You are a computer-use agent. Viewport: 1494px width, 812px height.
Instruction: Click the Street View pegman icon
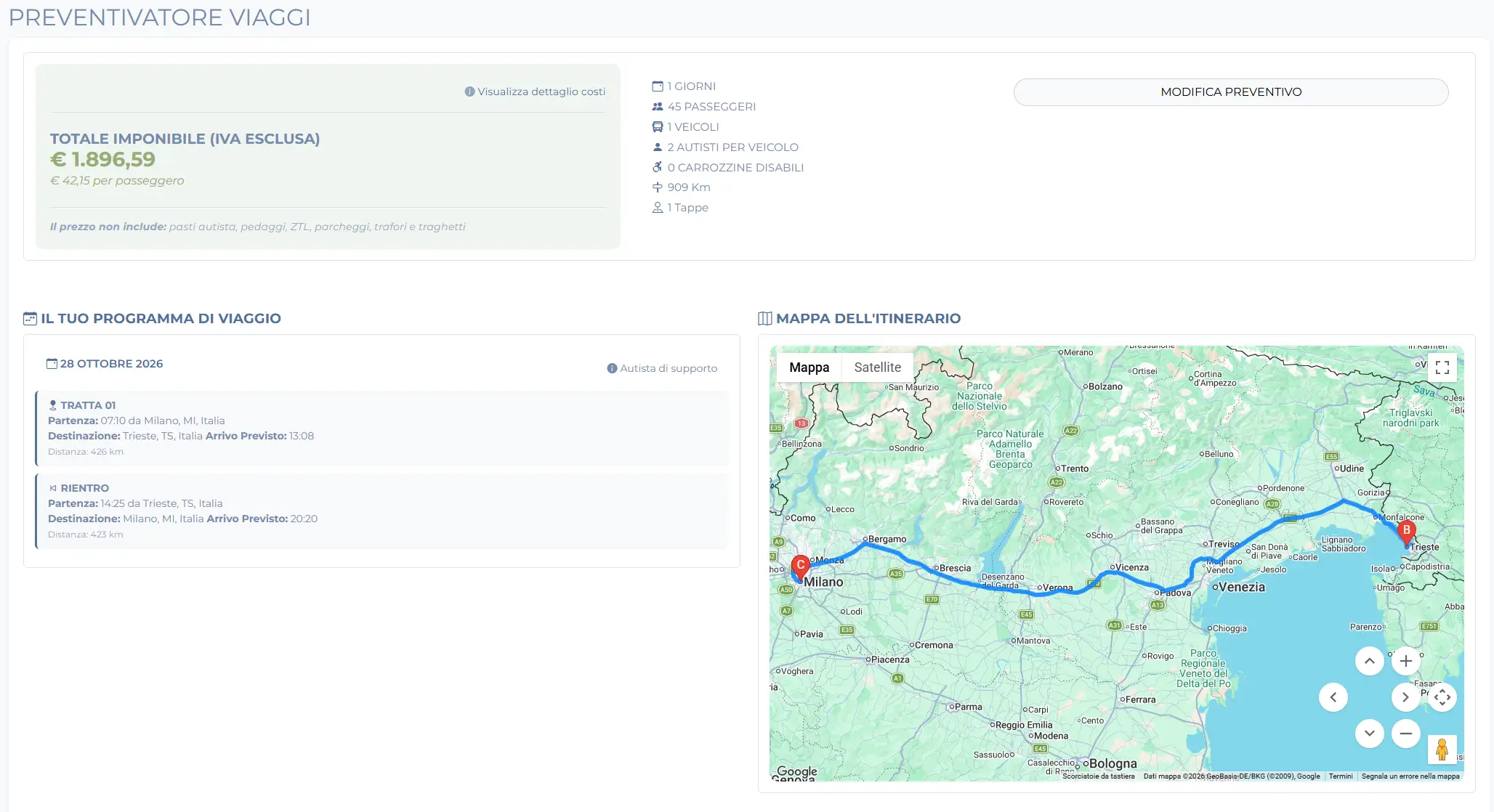coord(1442,750)
